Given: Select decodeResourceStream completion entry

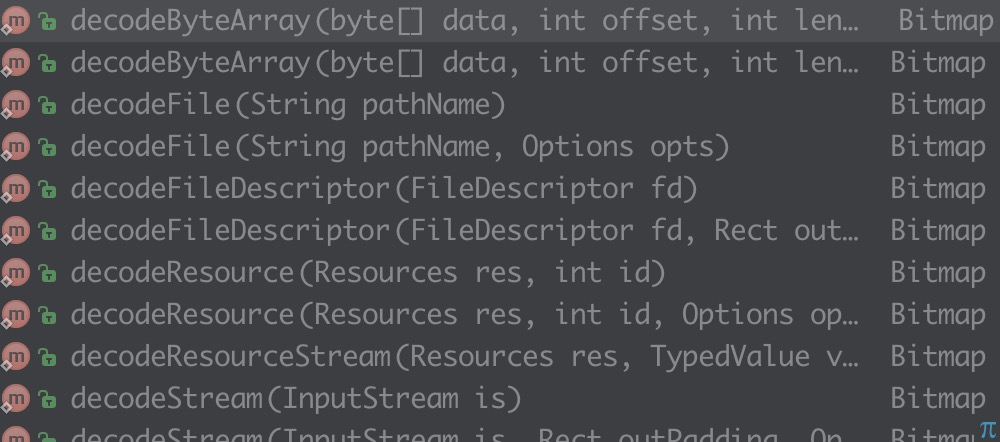Looking at the screenshot, I should click(464, 357).
